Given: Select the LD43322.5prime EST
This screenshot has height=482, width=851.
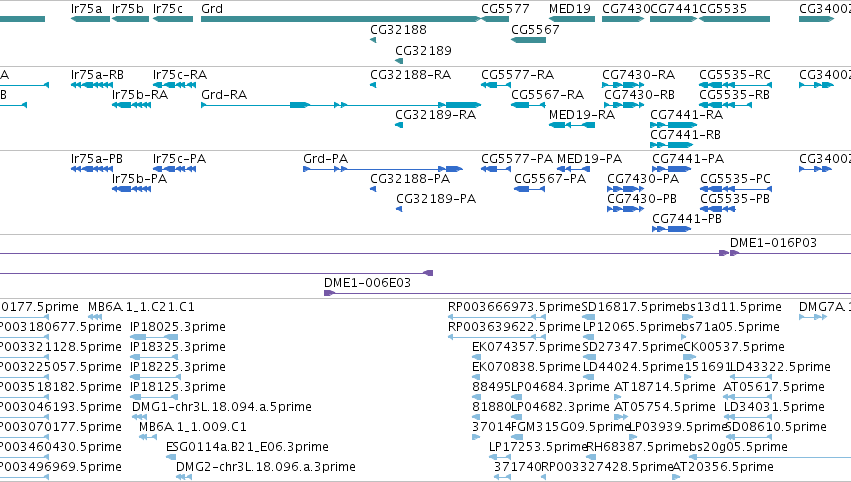Looking at the screenshot, I should click(x=751, y=377).
